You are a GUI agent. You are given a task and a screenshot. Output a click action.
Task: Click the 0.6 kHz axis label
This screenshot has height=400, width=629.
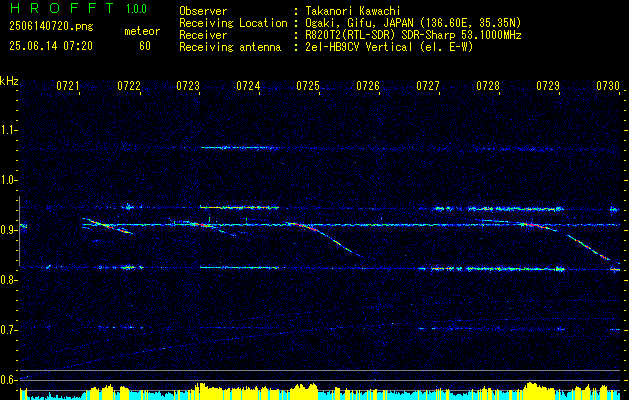8,380
